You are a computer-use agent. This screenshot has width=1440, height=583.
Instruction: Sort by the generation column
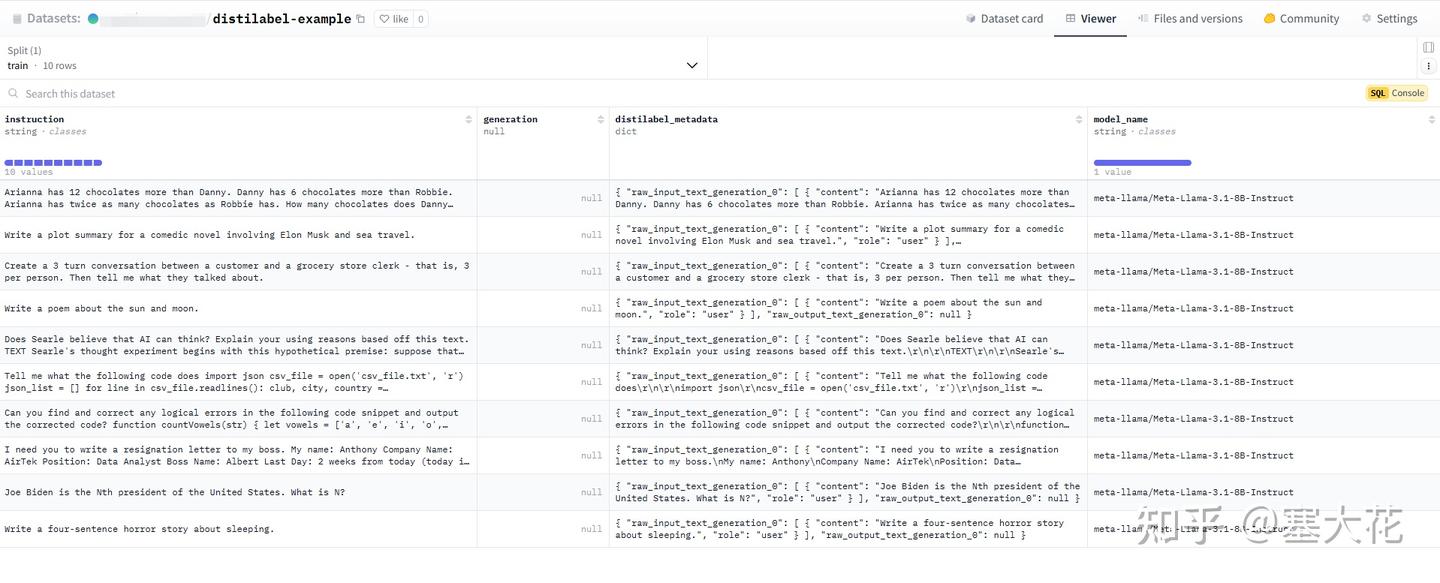pos(600,120)
